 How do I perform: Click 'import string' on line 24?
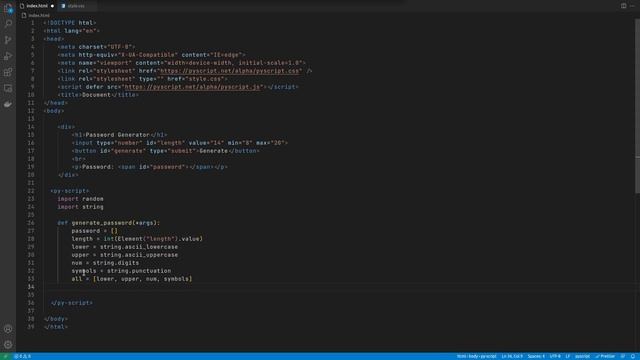pos(80,207)
